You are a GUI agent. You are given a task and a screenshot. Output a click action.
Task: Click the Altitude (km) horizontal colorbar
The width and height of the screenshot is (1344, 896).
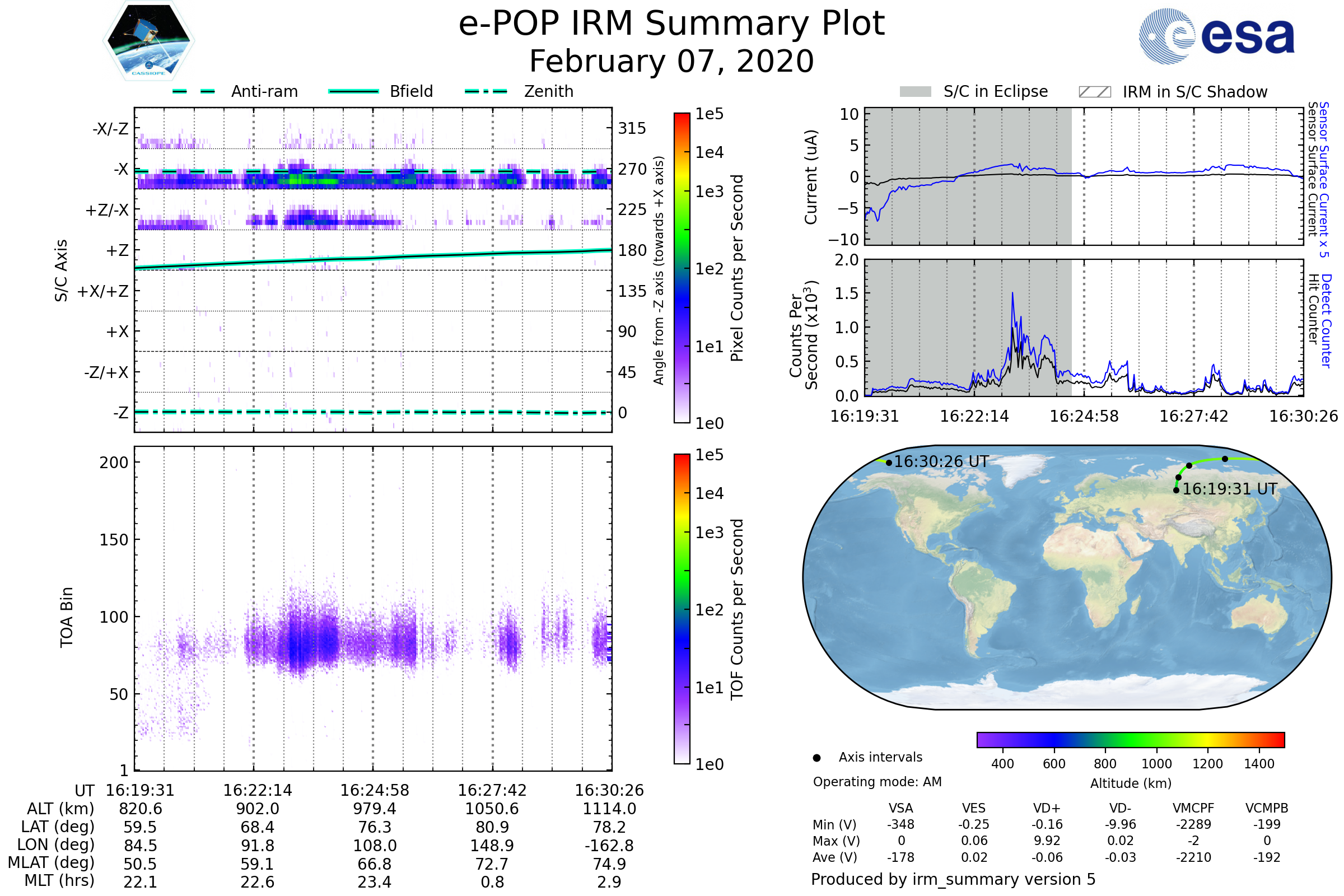1130,739
